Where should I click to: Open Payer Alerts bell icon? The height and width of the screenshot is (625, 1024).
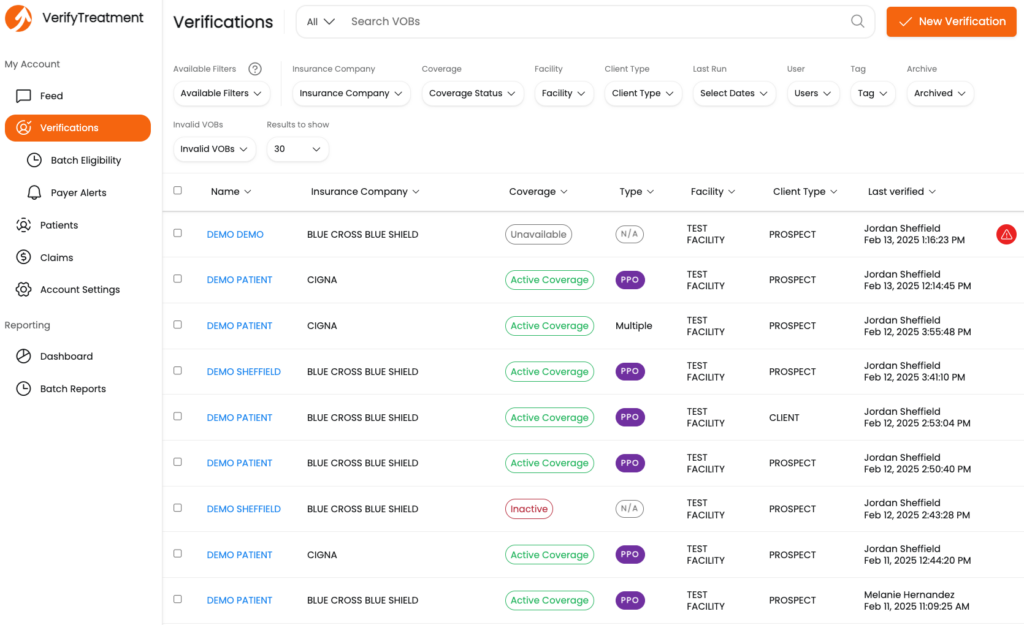click(x=33, y=192)
